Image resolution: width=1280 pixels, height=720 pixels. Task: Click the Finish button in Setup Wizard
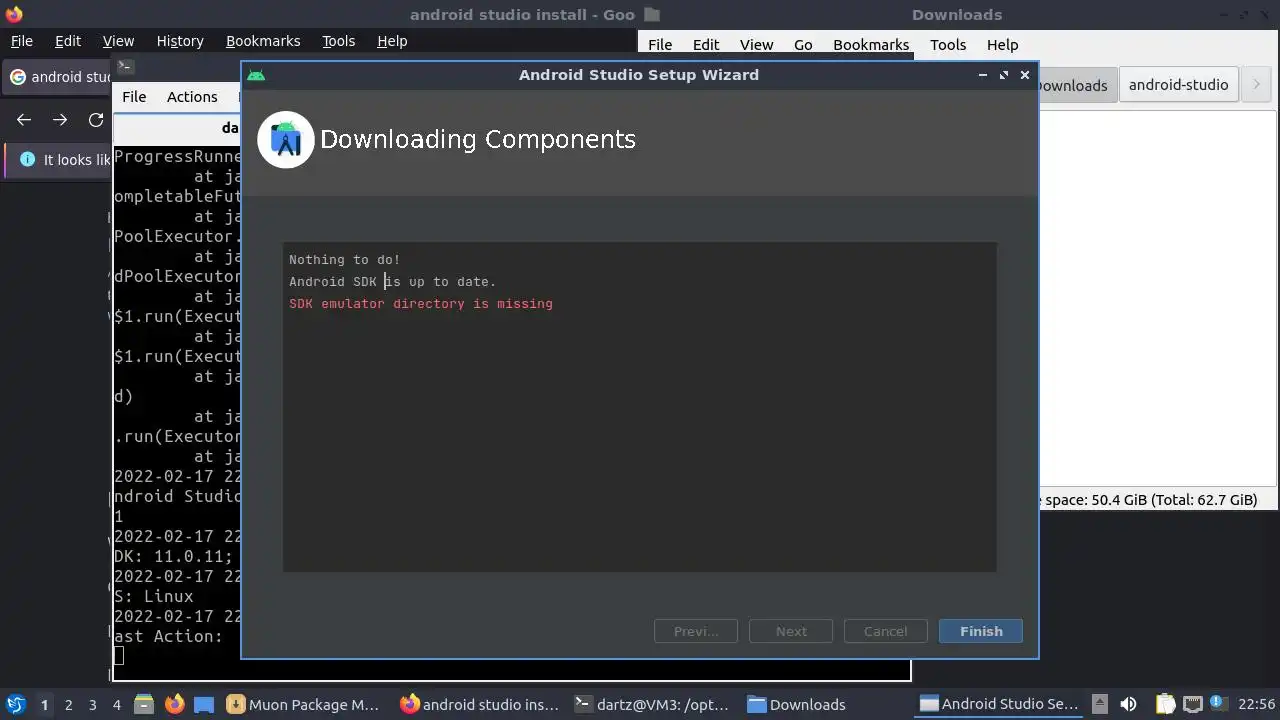point(980,631)
